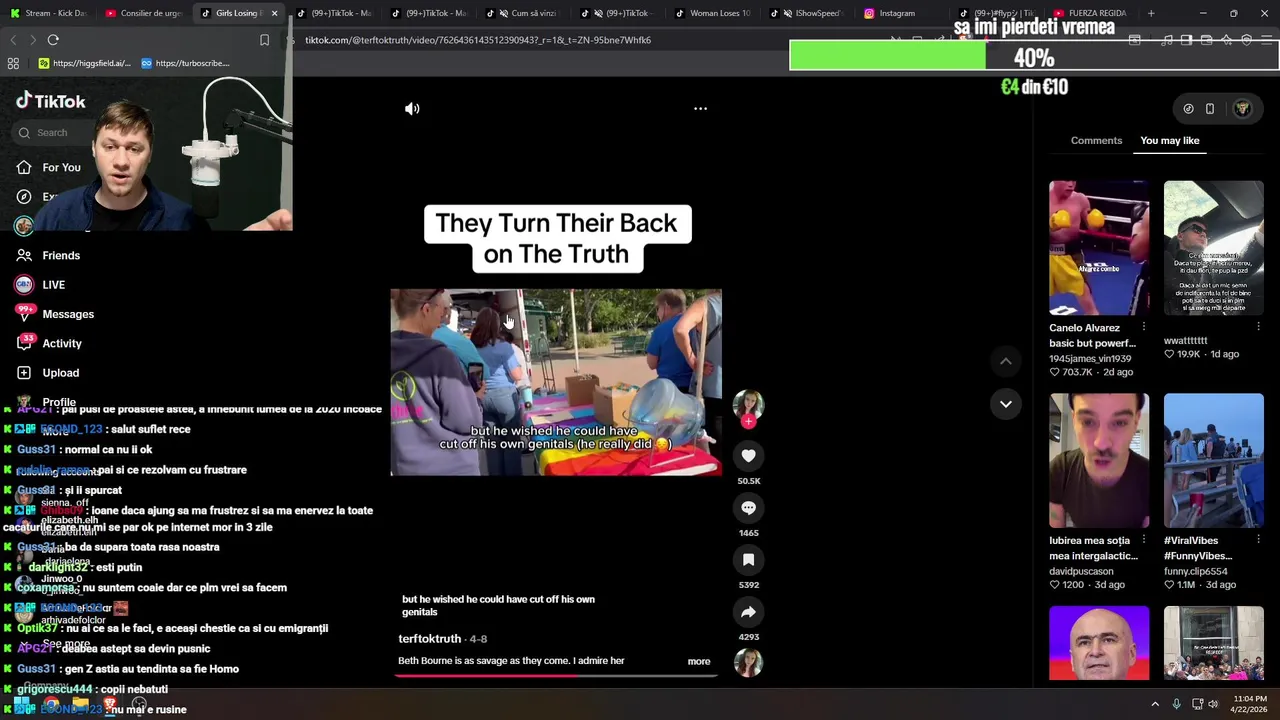
Task: Bookmark this page in the address bar
Action: pyautogui.click(x=264, y=40)
